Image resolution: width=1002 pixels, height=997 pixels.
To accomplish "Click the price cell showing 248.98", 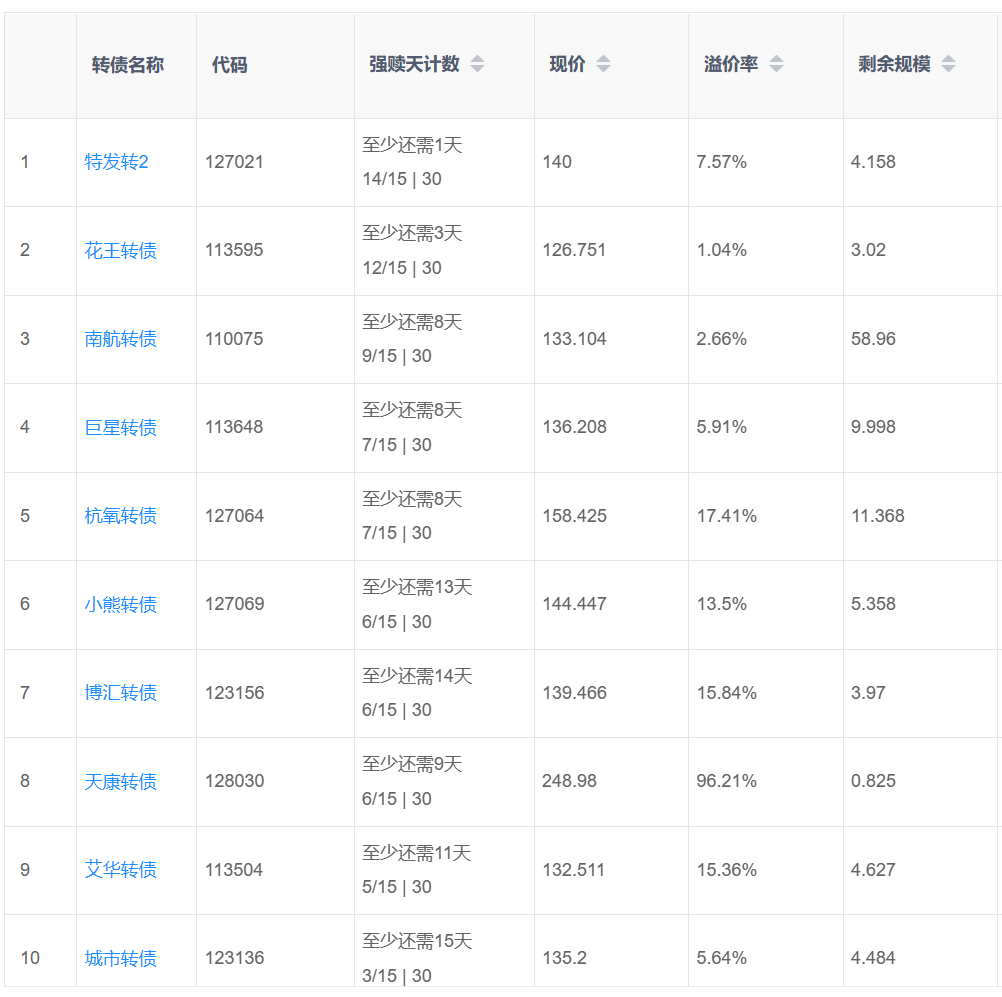I will coord(569,782).
